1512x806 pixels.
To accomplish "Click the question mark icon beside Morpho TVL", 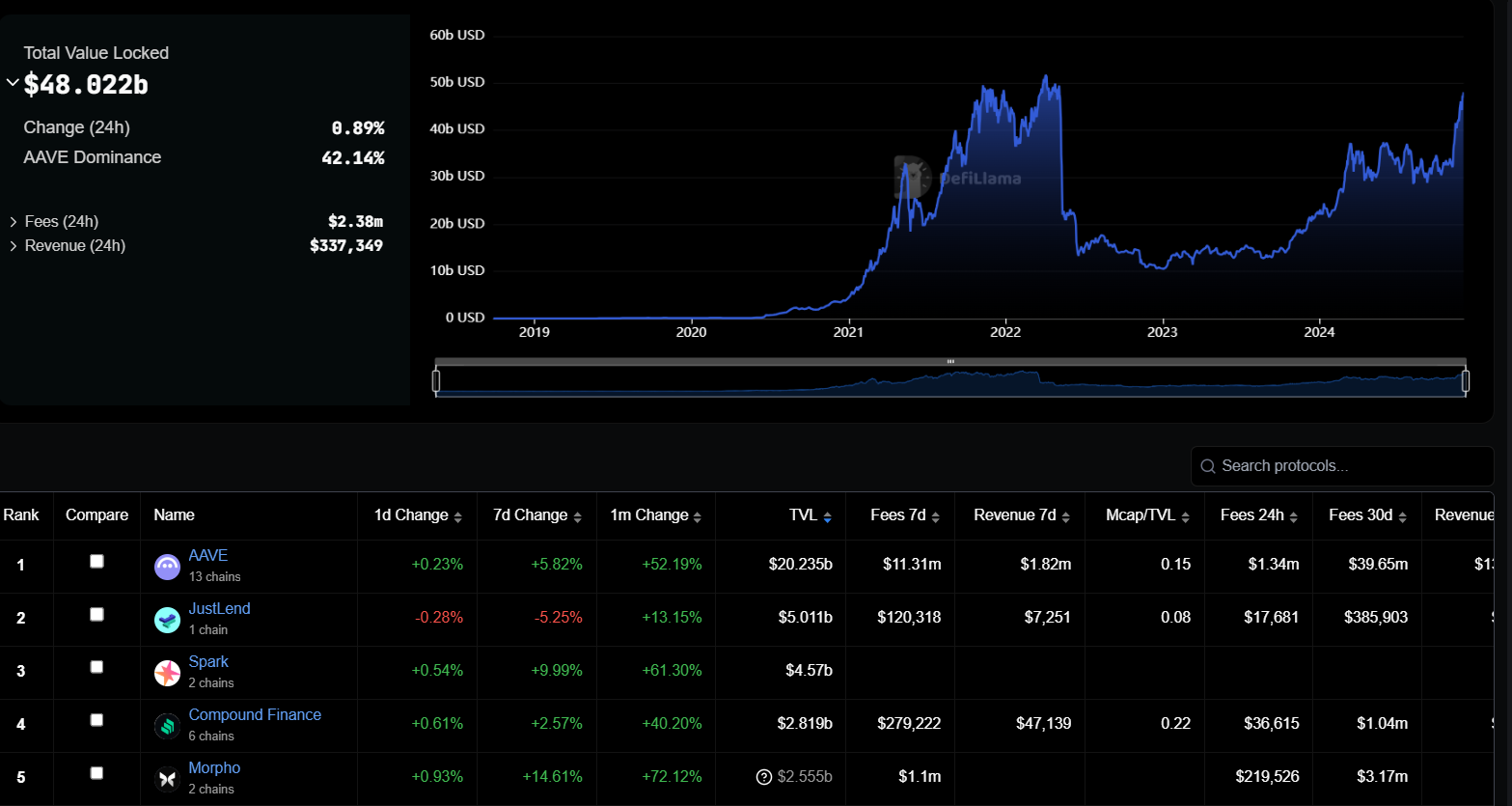I will coord(764,777).
